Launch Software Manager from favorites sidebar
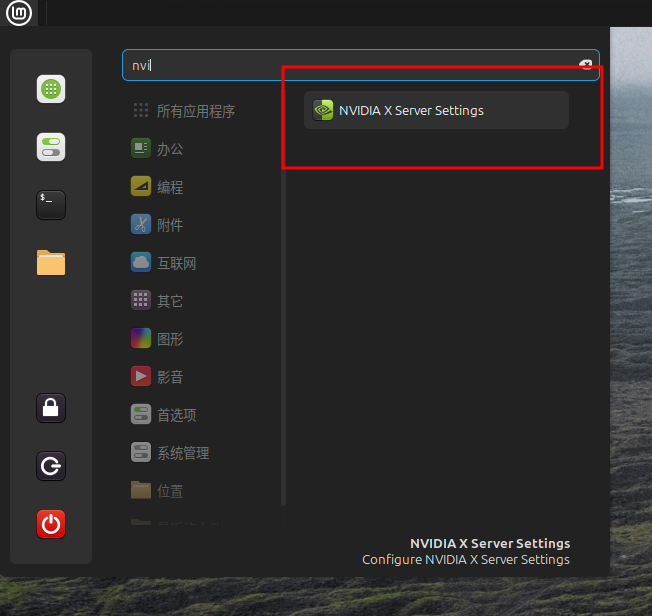 pyautogui.click(x=51, y=89)
